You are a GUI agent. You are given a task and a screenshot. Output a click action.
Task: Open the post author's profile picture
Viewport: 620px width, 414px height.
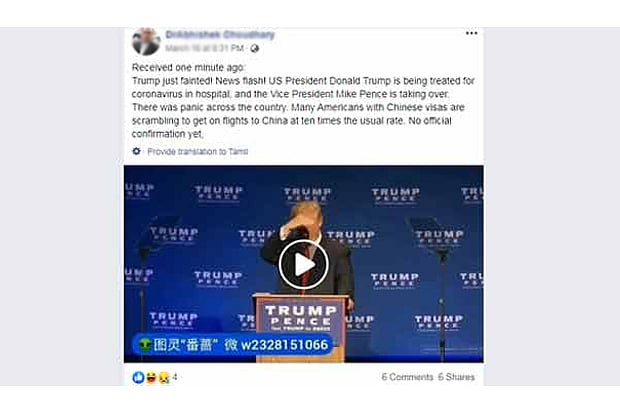pos(146,41)
